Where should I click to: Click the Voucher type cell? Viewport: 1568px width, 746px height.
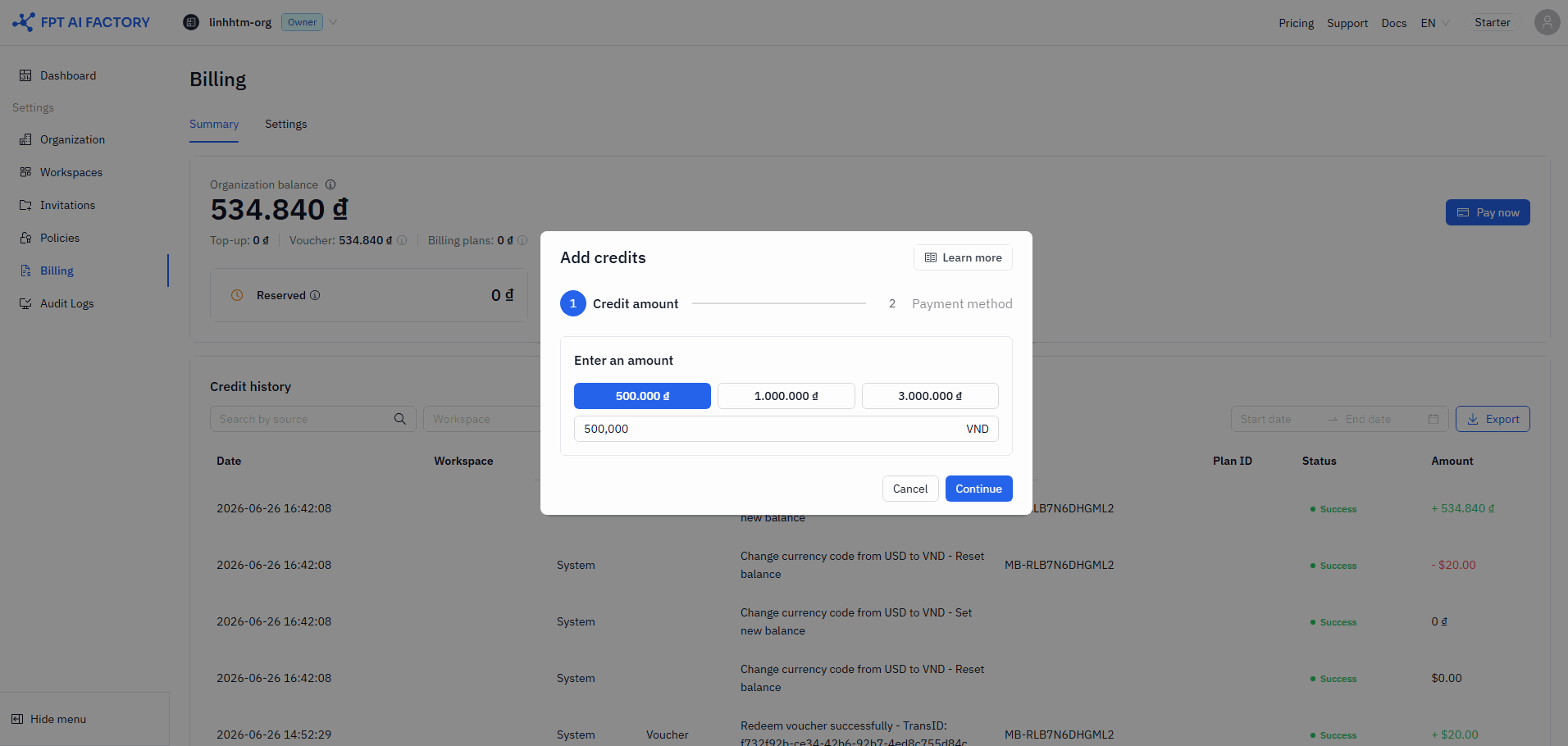click(x=667, y=735)
